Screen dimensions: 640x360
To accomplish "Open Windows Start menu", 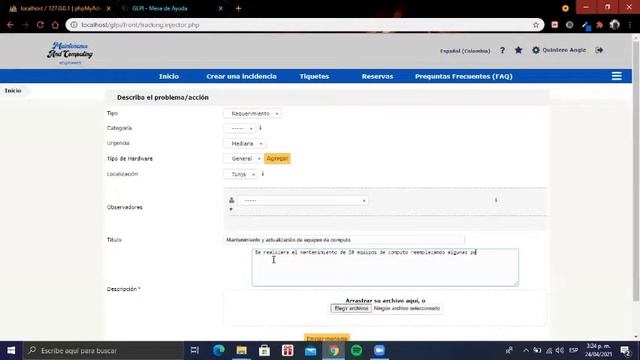I will point(11,351).
